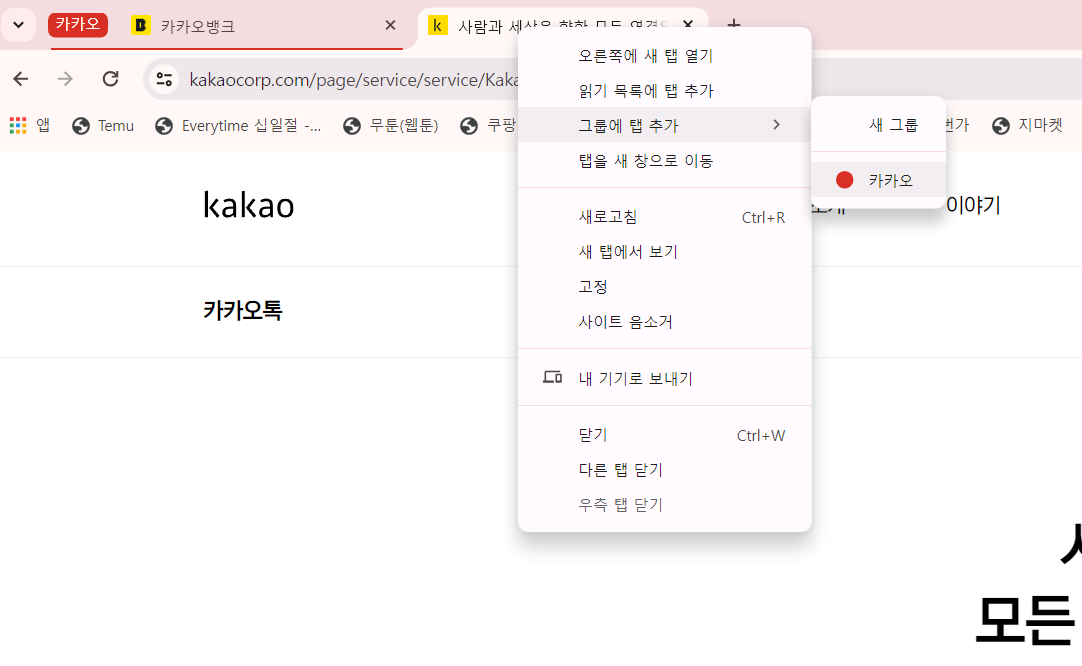Image resolution: width=1082 pixels, height=666 pixels.
Task: Open site information icon in address bar
Action: [x=164, y=79]
